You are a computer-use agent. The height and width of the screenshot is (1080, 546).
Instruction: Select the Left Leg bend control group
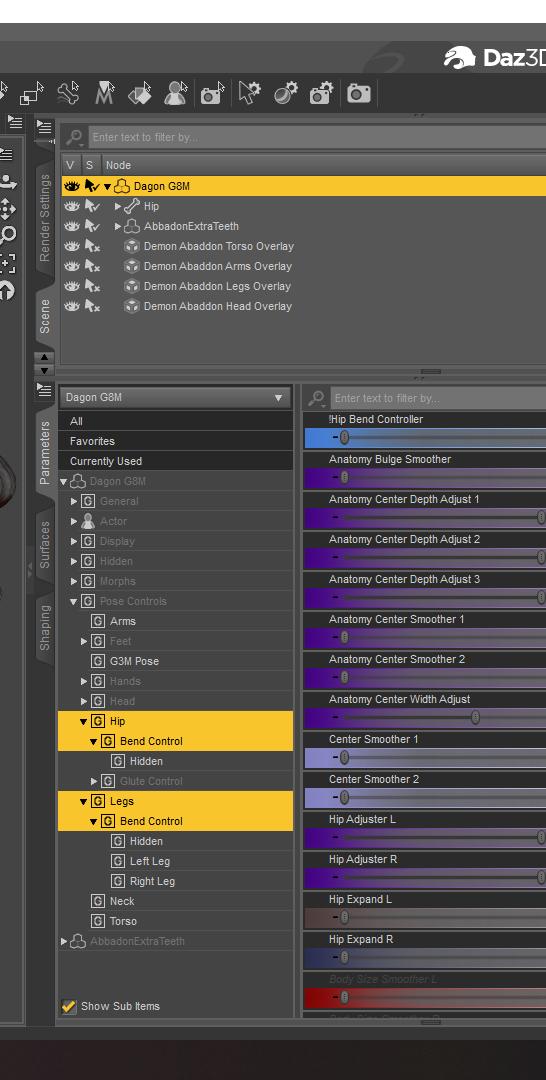tap(149, 861)
